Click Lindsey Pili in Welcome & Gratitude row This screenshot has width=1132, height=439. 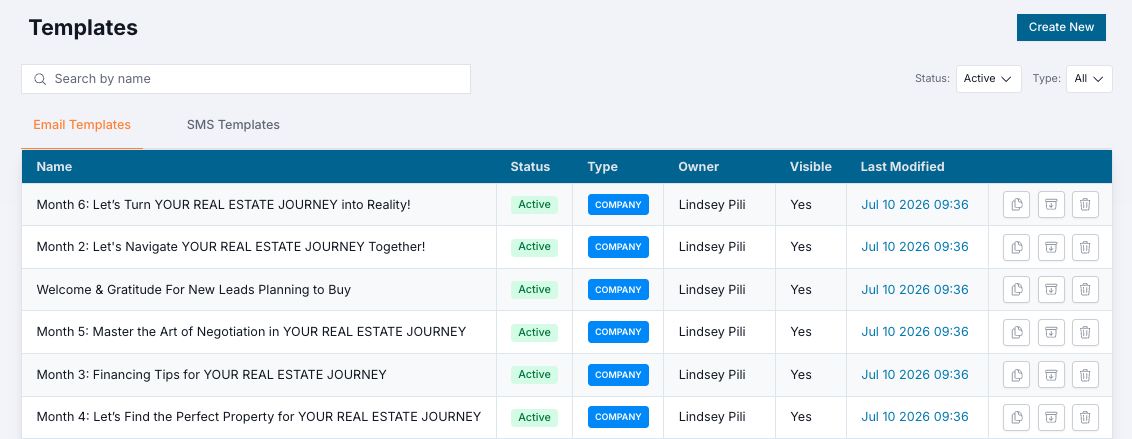pos(712,290)
